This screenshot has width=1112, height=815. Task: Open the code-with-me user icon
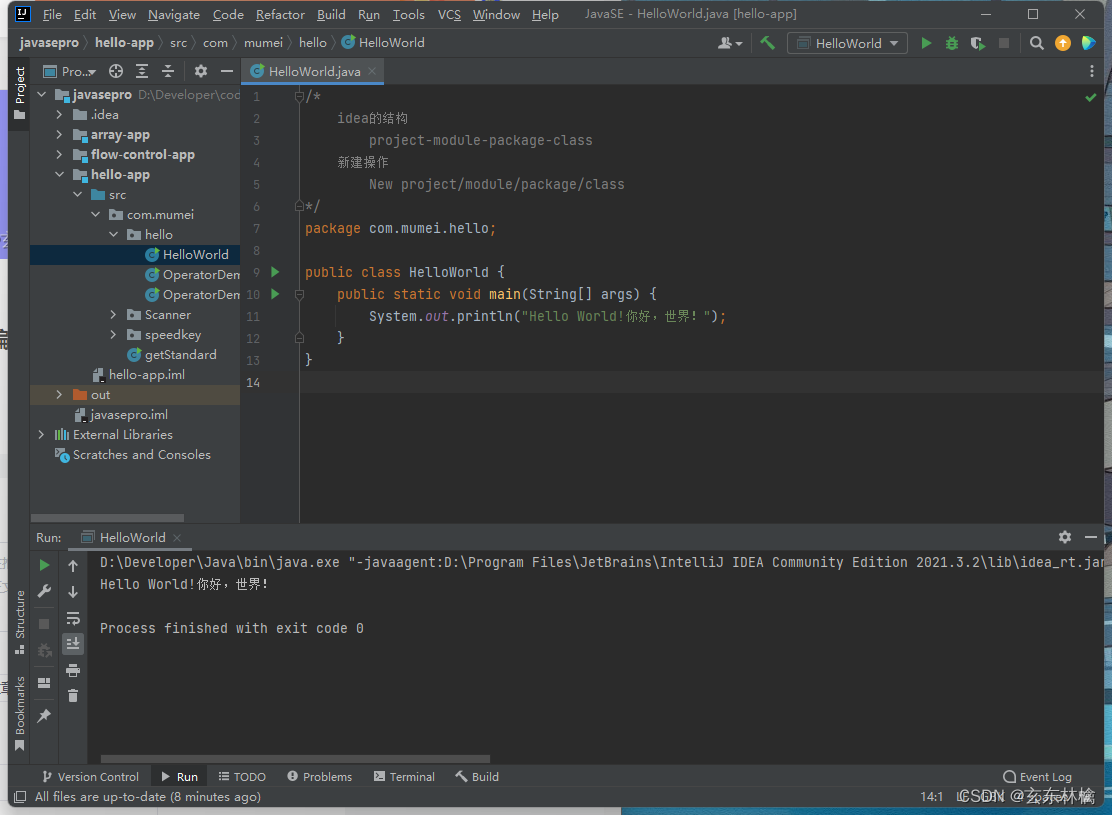(x=729, y=43)
